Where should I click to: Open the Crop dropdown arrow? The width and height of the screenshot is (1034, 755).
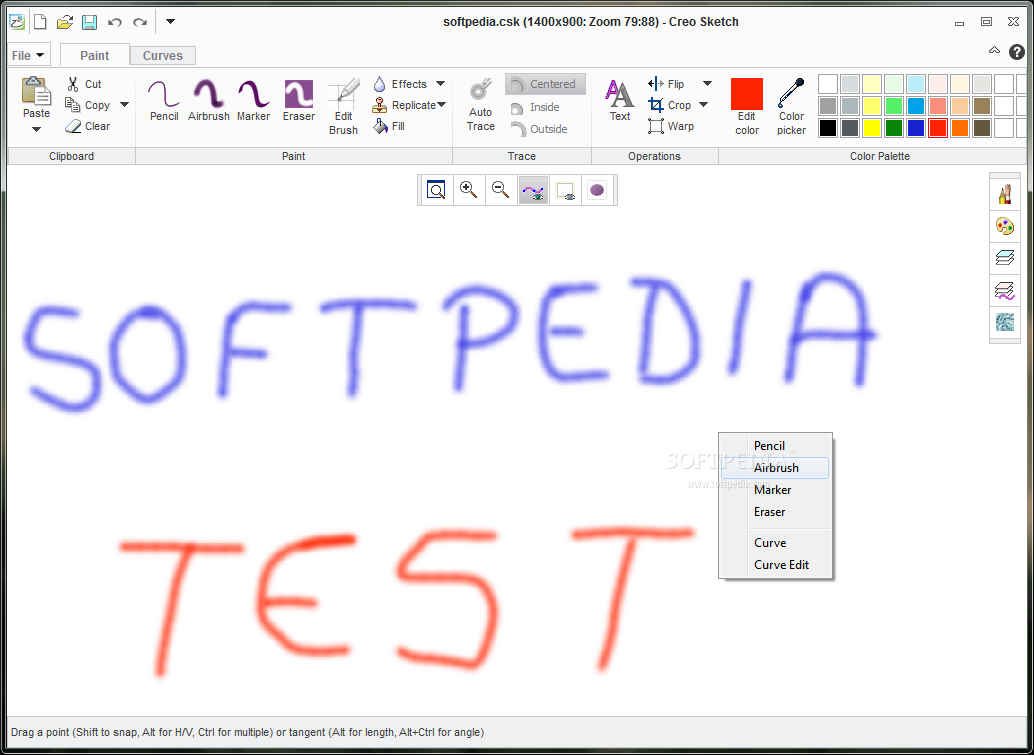703,105
